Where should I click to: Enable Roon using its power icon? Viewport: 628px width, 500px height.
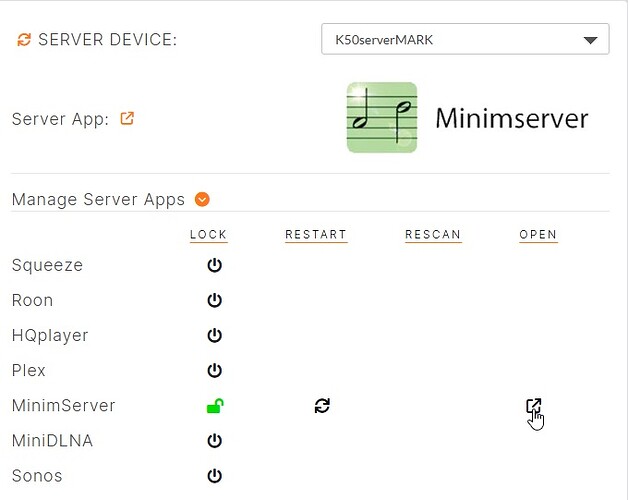coord(214,300)
